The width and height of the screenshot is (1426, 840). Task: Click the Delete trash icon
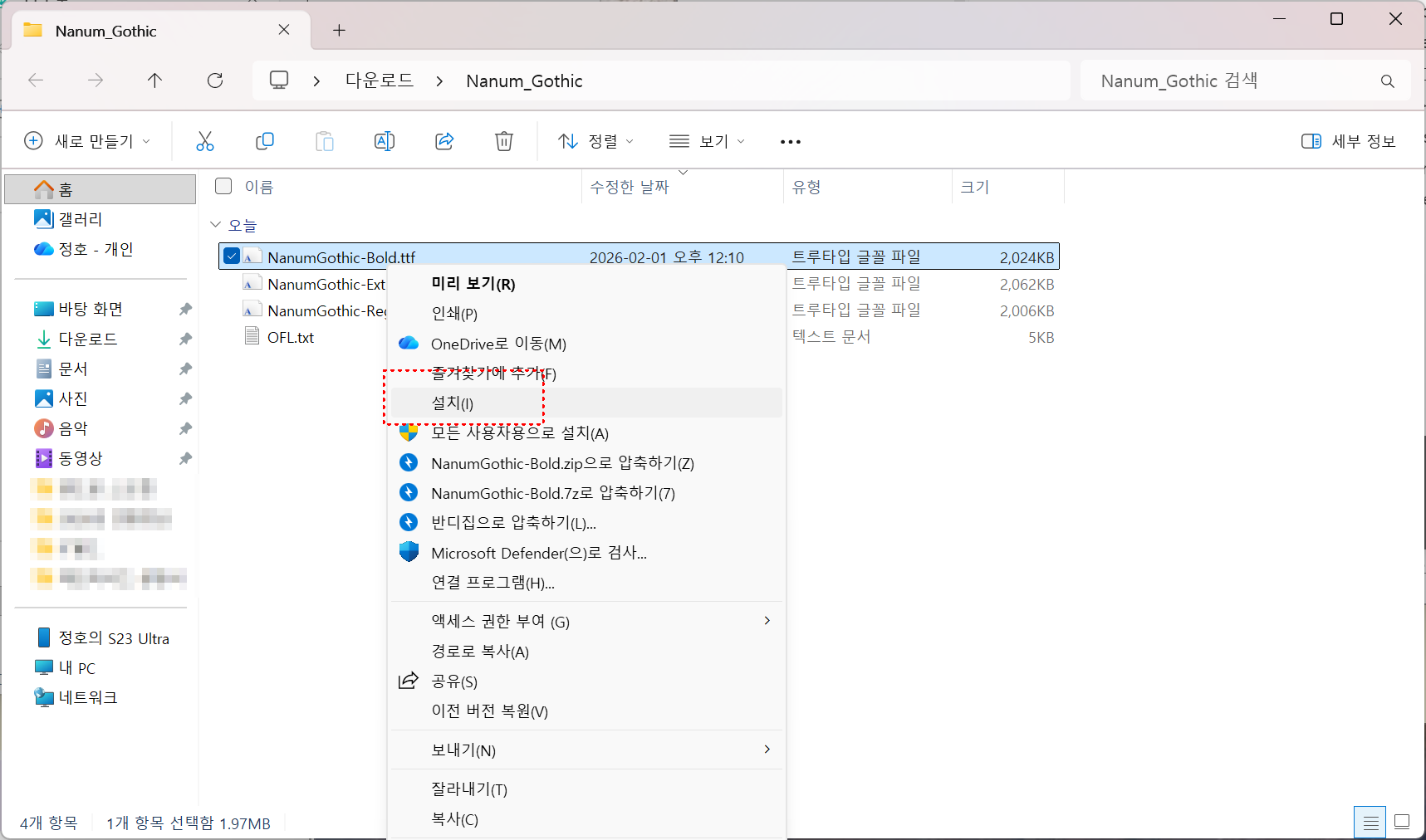pos(504,141)
